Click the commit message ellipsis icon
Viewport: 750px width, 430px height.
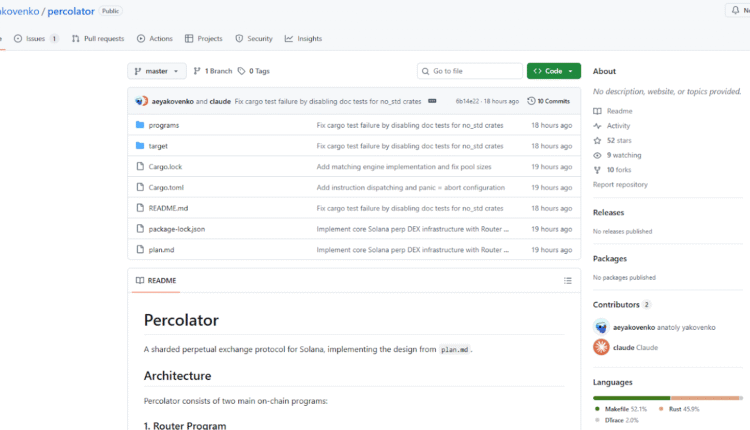click(432, 101)
